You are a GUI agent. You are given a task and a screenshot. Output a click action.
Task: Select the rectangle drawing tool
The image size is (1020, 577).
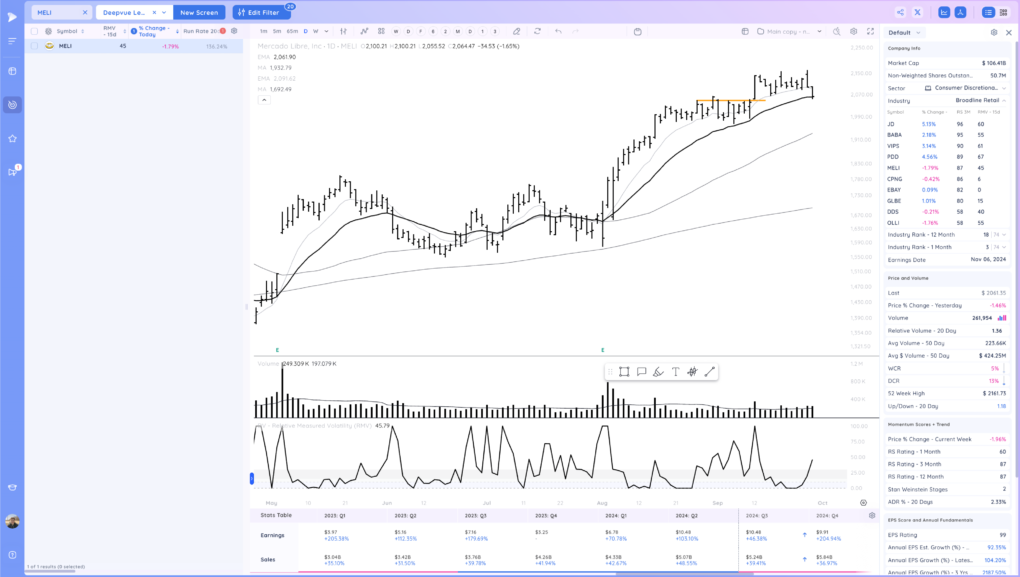(x=624, y=372)
